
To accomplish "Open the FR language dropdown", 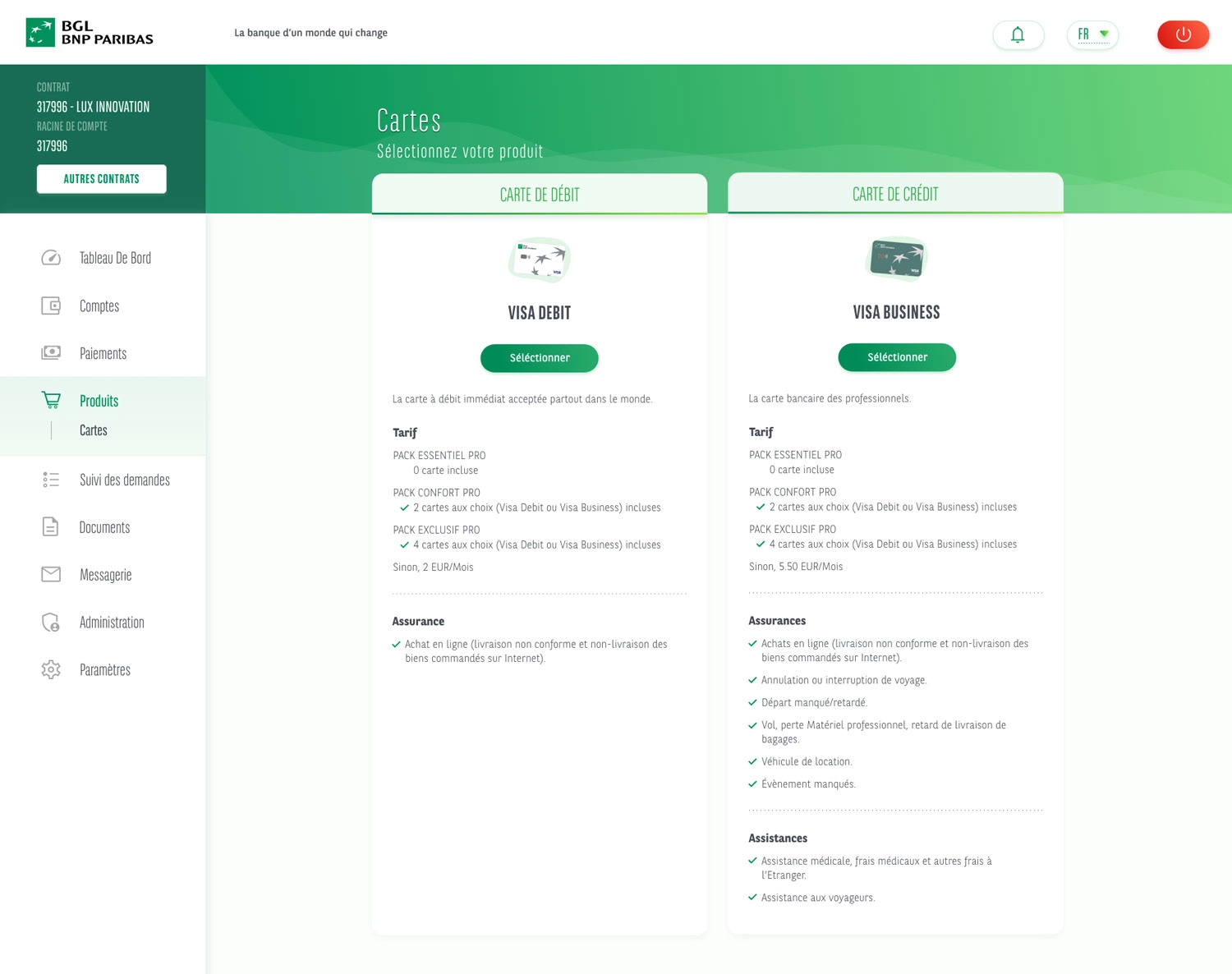I will (1092, 34).
